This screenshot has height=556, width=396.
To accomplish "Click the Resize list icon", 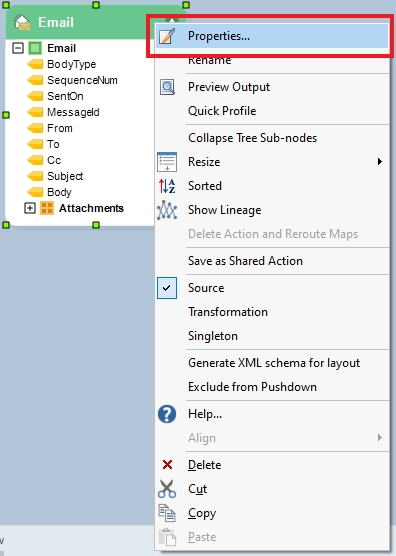I will (x=167, y=162).
